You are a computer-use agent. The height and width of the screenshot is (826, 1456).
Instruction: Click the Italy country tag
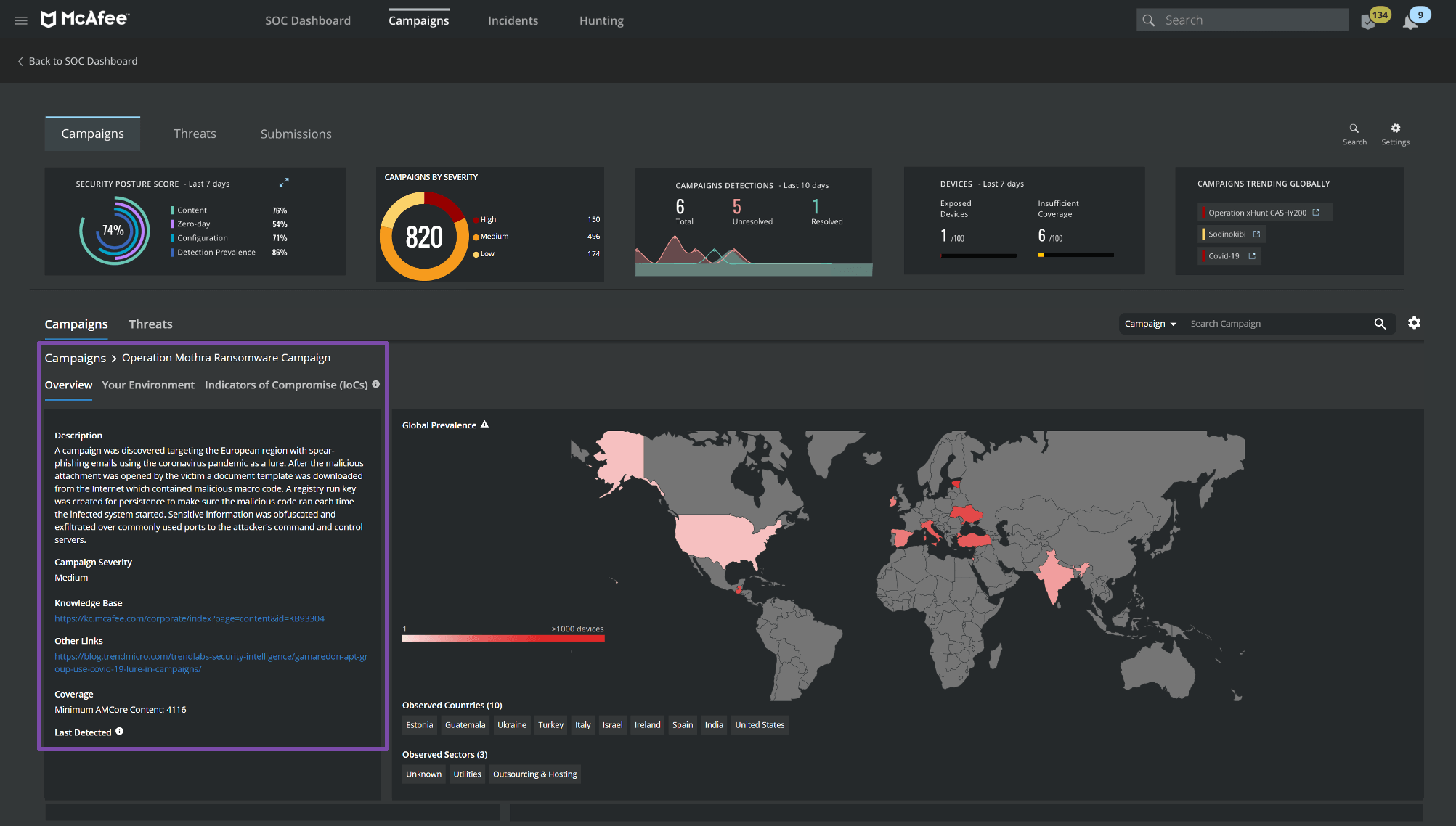583,725
